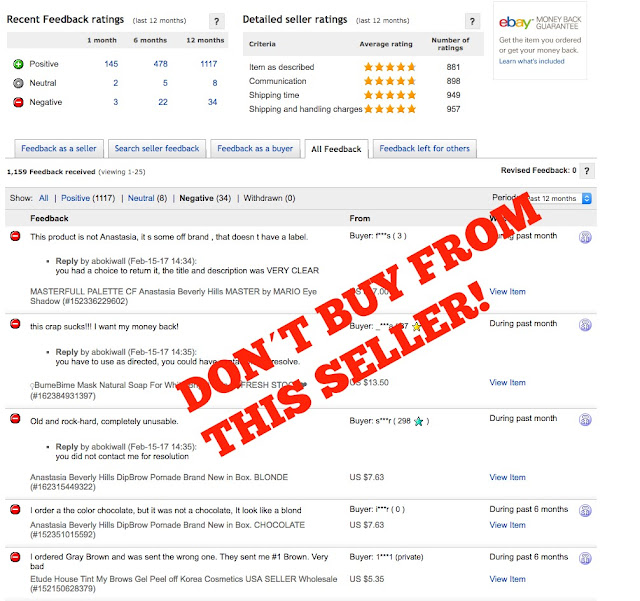The height and width of the screenshot is (601, 640).
Task: Open 478 positive ratings for 6 months
Action: pos(160,64)
